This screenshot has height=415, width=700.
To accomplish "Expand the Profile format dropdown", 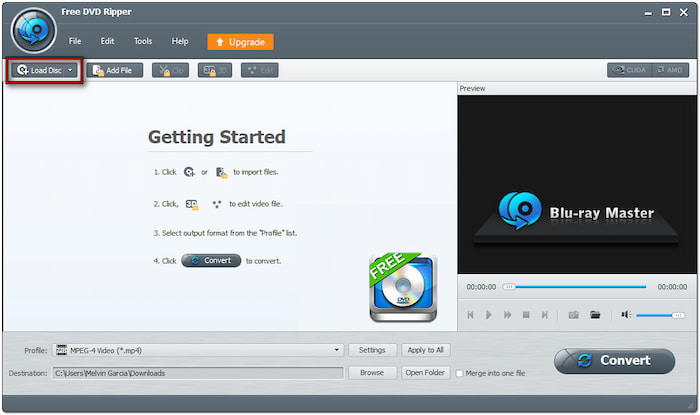I will pos(338,350).
